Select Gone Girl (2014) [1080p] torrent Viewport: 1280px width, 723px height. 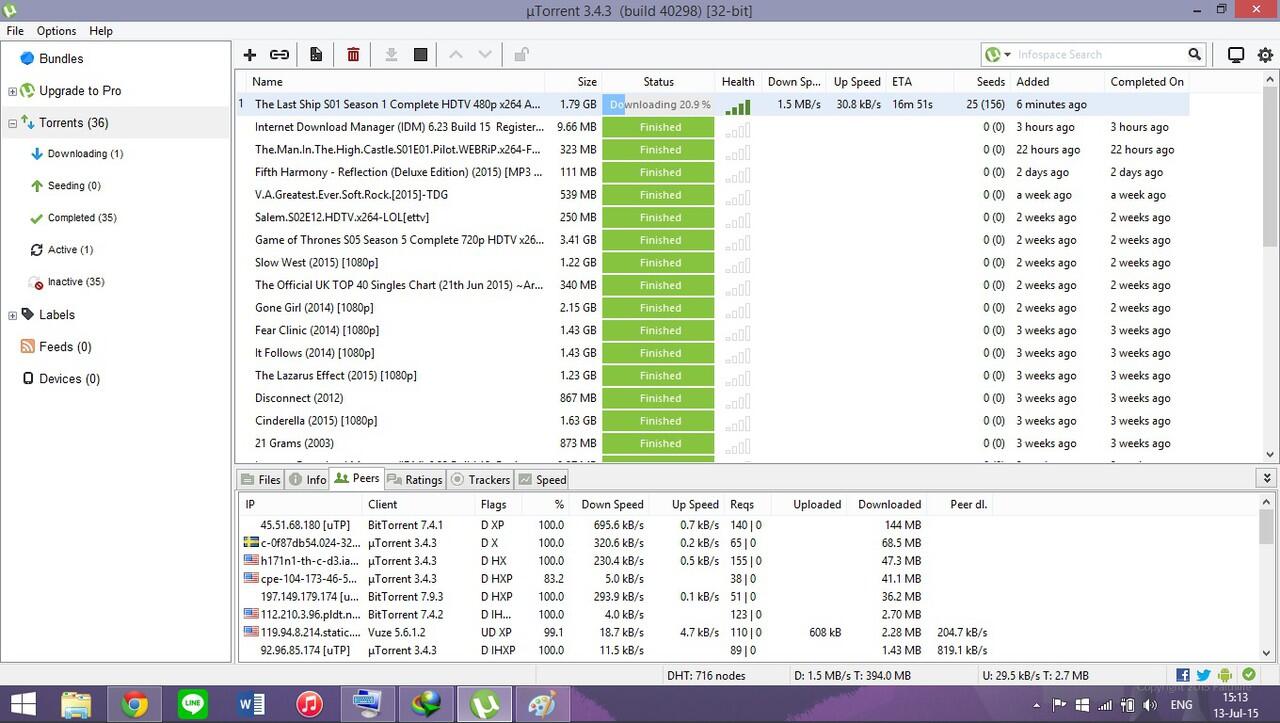316,308
